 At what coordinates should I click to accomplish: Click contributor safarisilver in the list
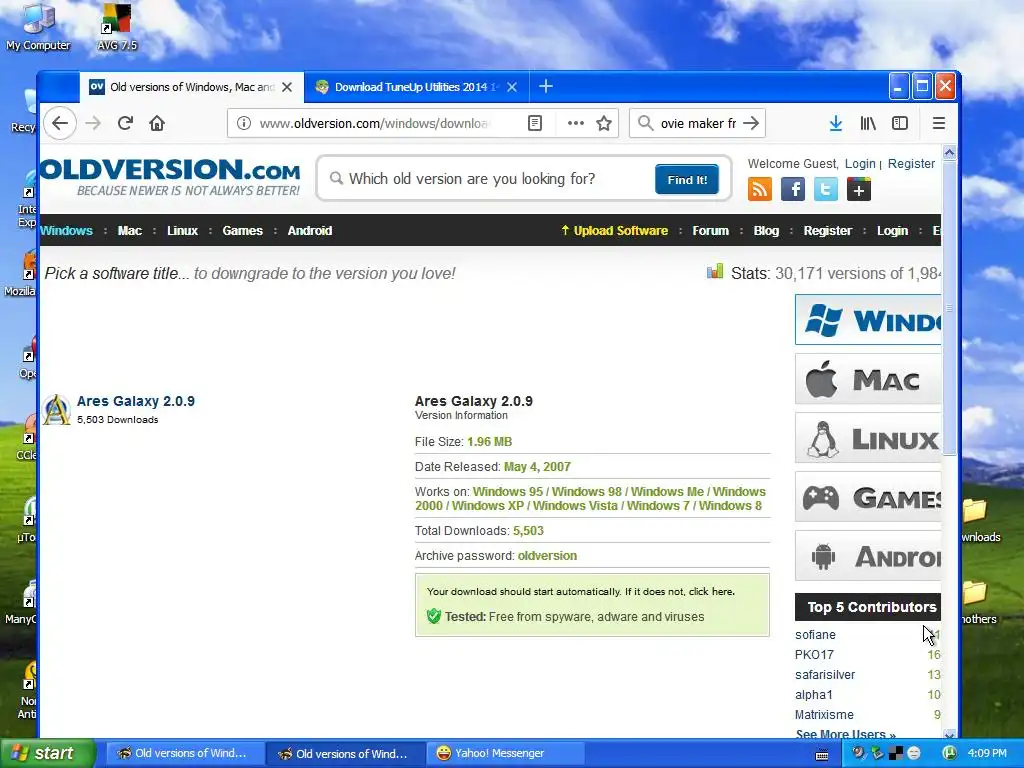tap(825, 675)
